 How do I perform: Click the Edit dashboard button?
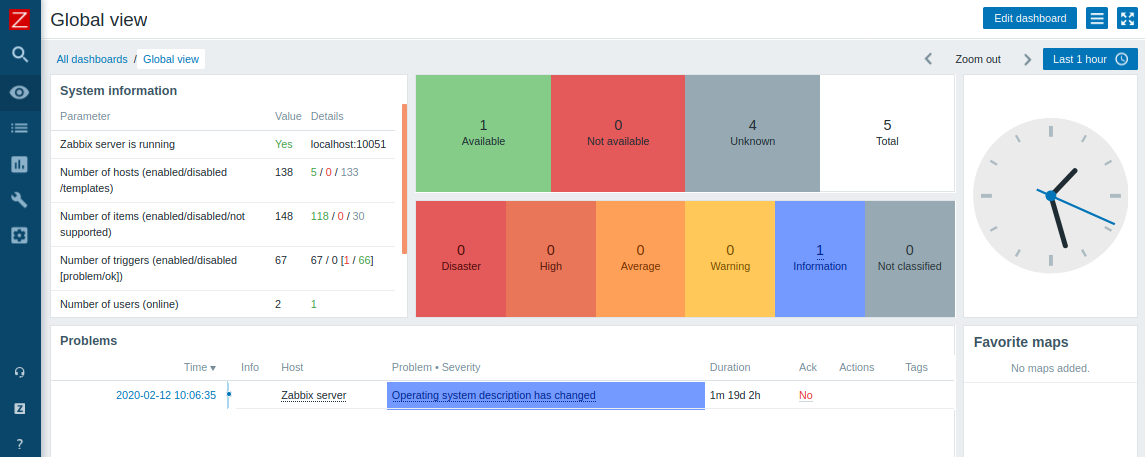1030,18
